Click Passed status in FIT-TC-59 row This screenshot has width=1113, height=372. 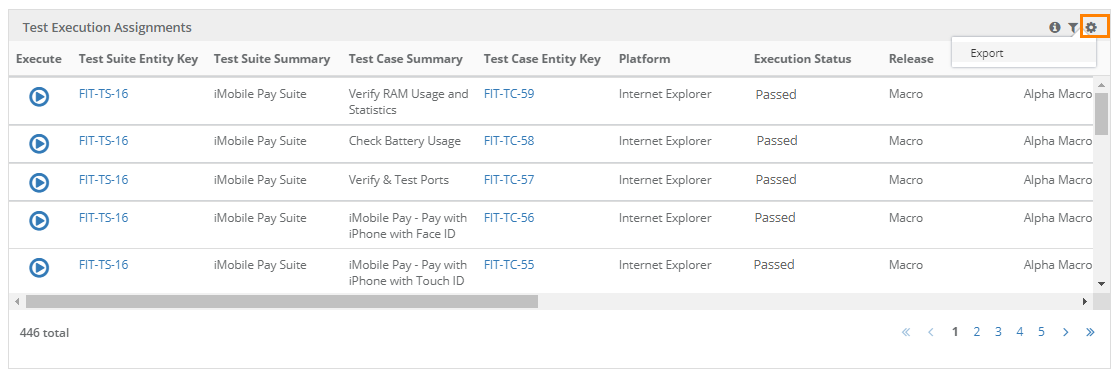776,94
